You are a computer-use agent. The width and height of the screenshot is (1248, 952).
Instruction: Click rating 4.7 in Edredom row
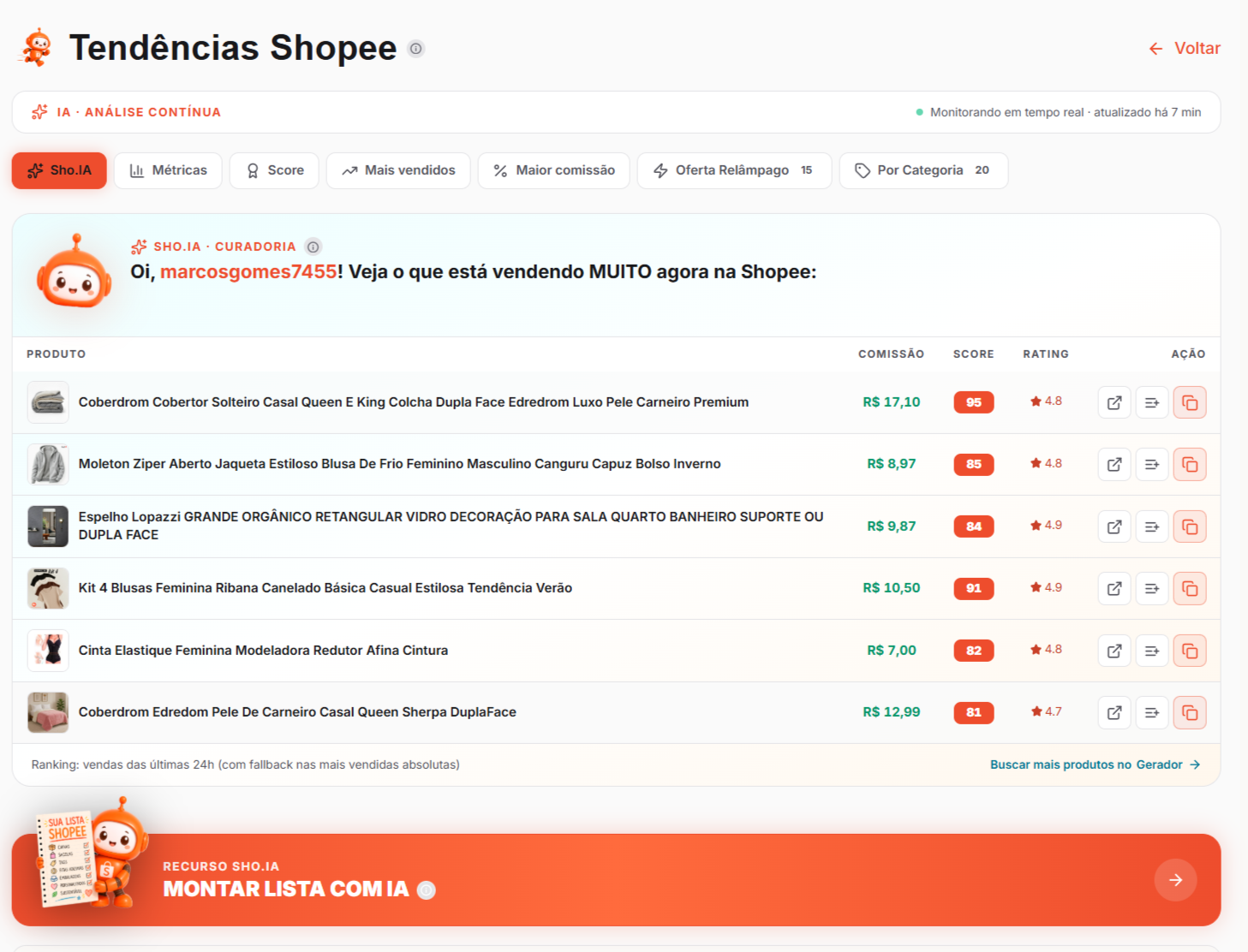(1046, 711)
